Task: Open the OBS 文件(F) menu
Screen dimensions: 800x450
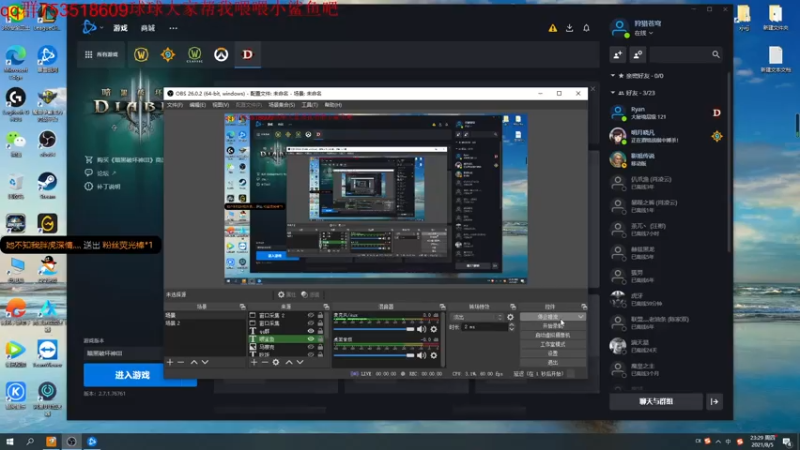Action: coord(174,105)
